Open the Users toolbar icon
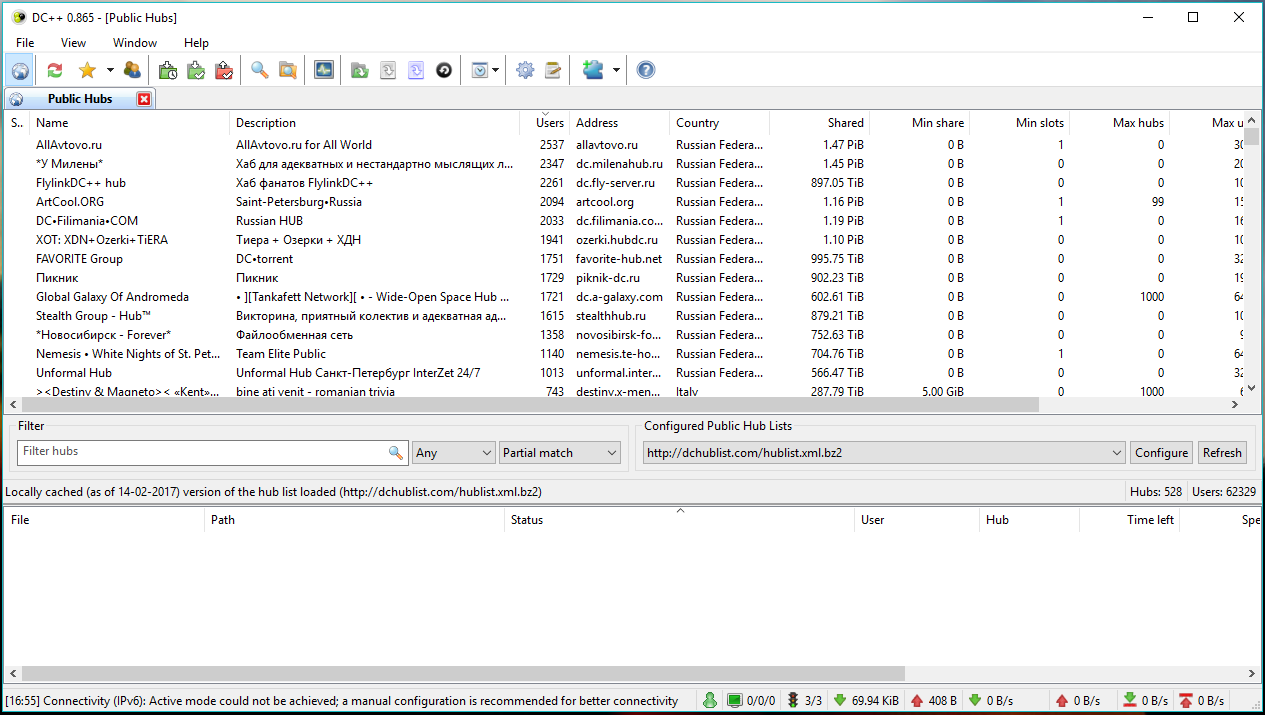The image size is (1265, 715). click(x=132, y=70)
